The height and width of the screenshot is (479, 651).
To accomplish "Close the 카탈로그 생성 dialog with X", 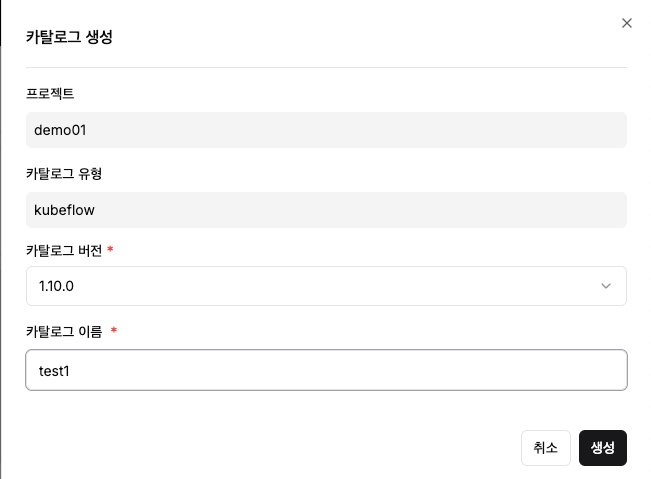I will coord(627,23).
